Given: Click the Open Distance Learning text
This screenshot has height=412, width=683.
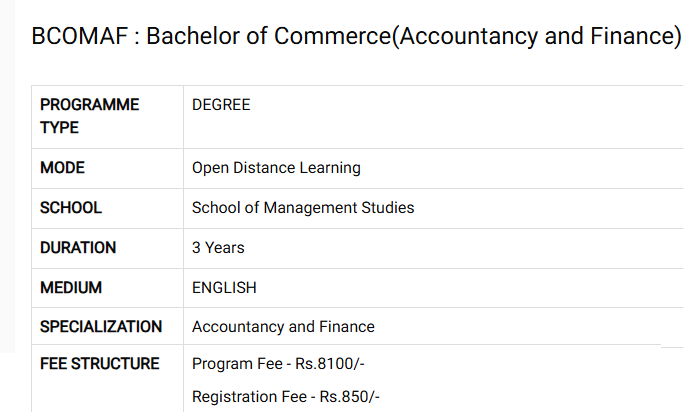Looking at the screenshot, I should tap(276, 168).
